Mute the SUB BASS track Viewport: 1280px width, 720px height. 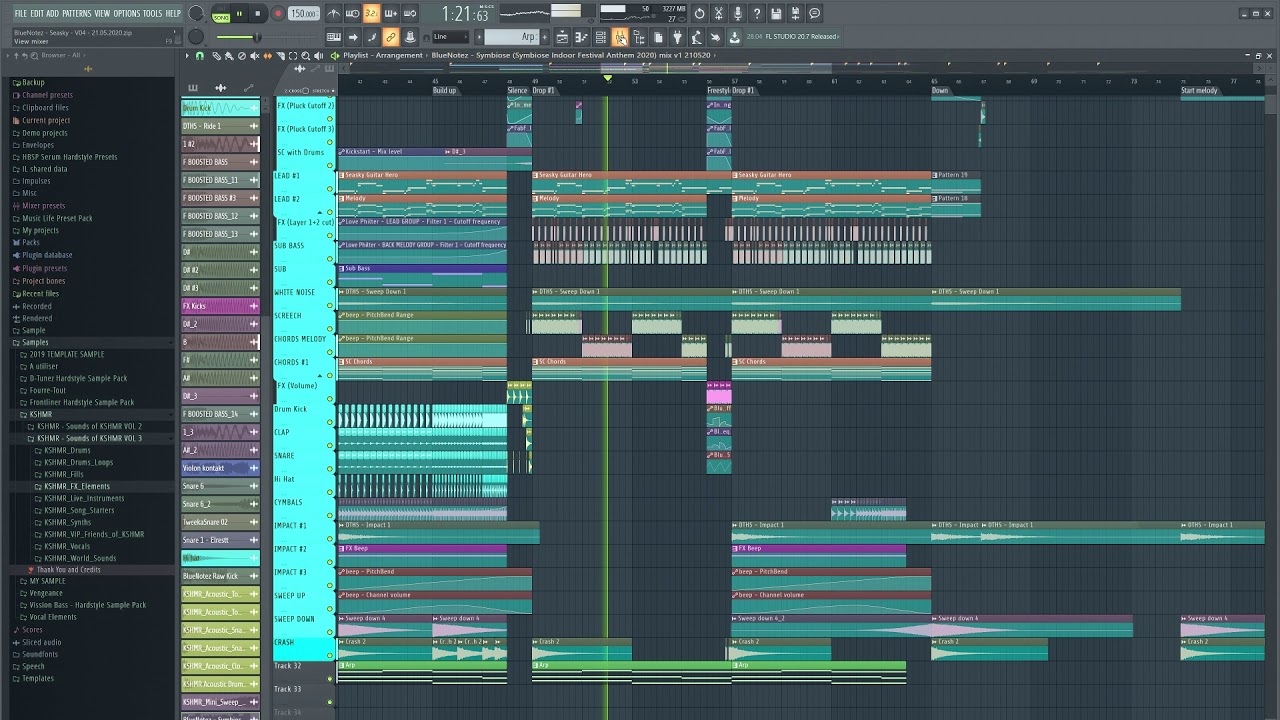point(330,258)
